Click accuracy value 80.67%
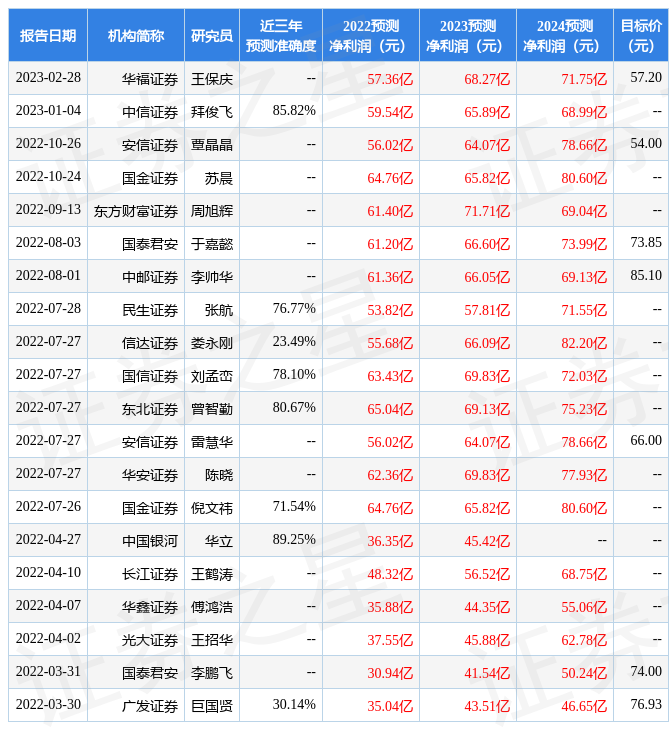 [x=294, y=408]
